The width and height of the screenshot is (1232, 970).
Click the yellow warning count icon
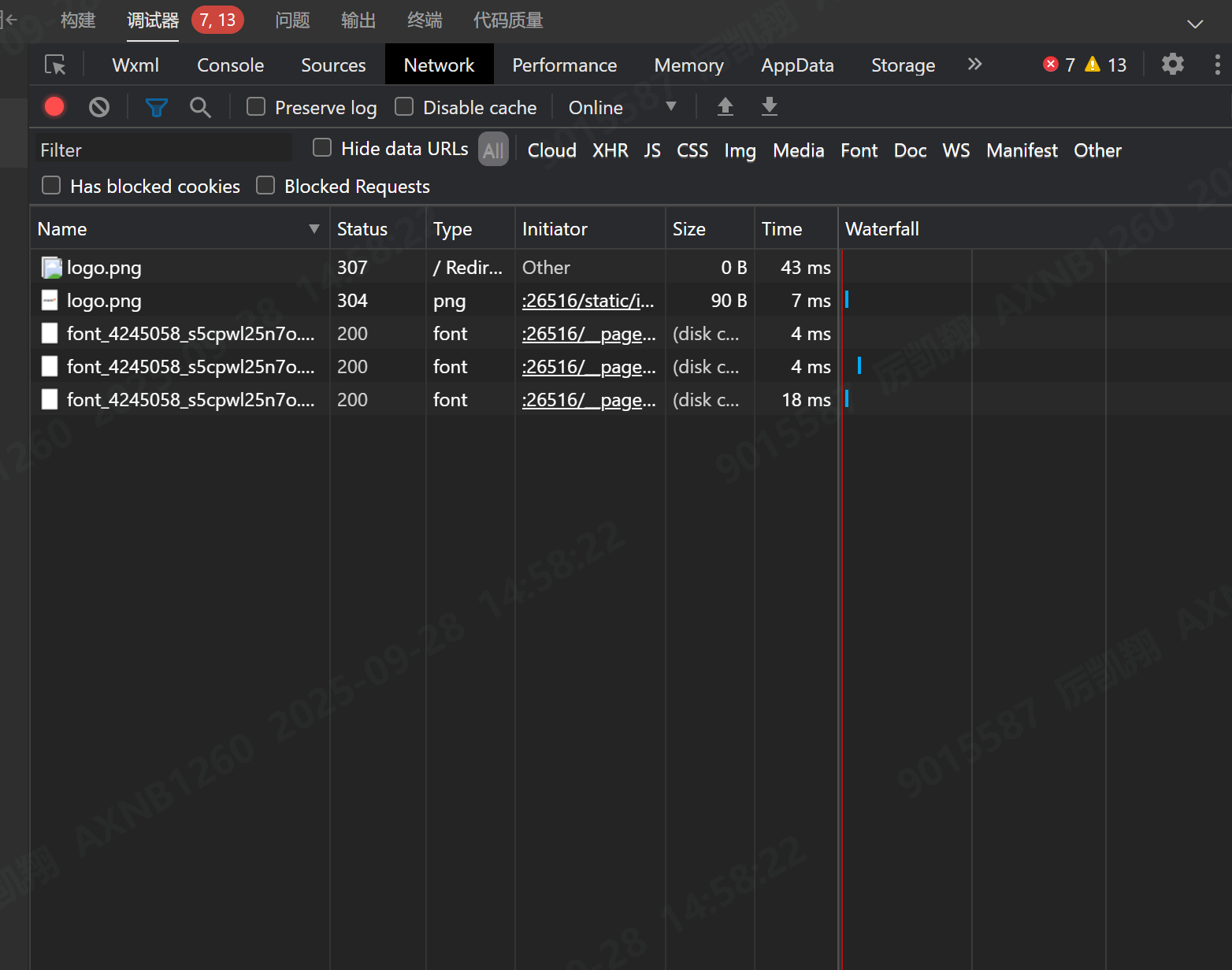point(1093,64)
